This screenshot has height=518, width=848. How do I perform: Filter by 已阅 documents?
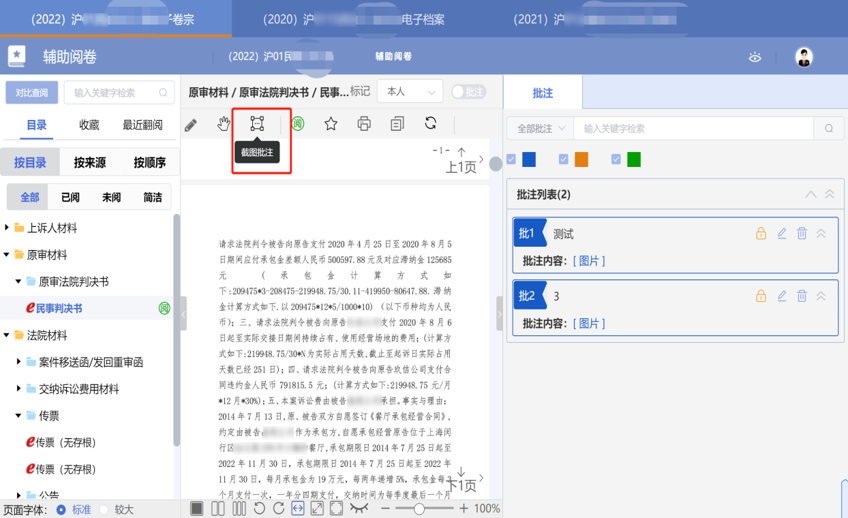coord(70,197)
